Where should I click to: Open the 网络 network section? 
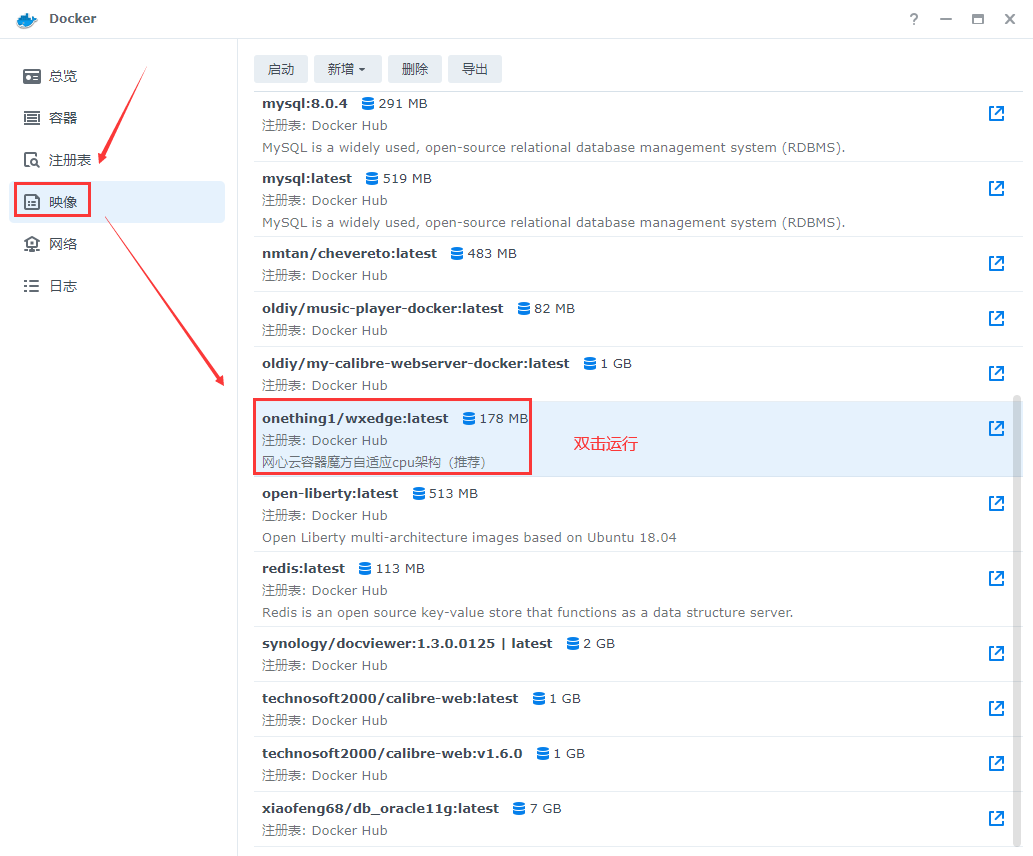[63, 244]
